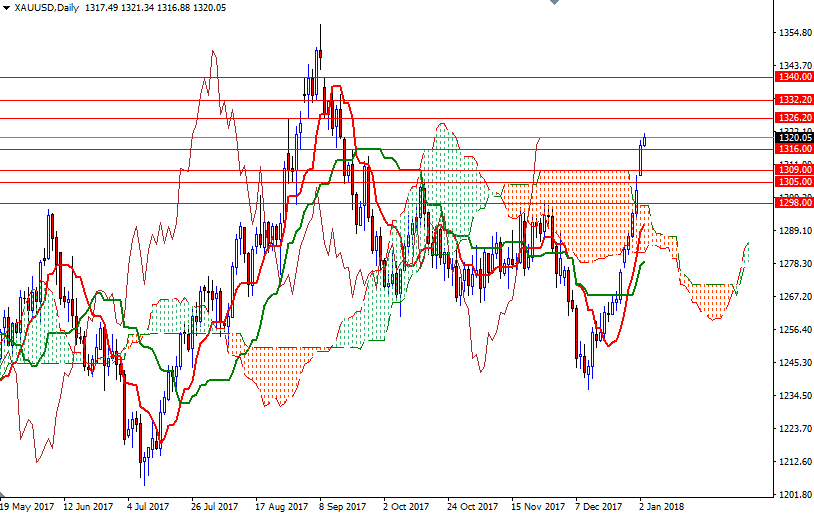Image resolution: width=814 pixels, height=514 pixels.
Task: Select the 1326.20 red price level label
Action: (793, 118)
